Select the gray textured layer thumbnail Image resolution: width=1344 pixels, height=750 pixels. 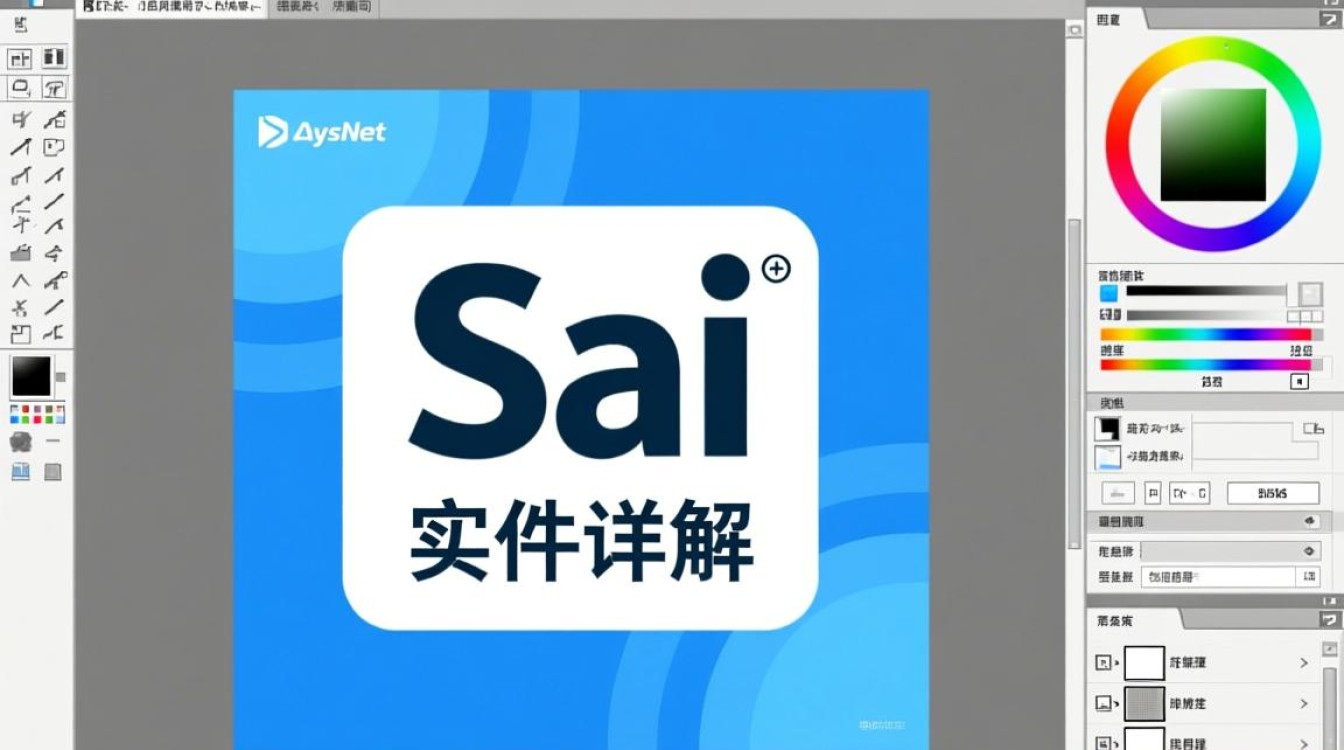click(x=1144, y=704)
